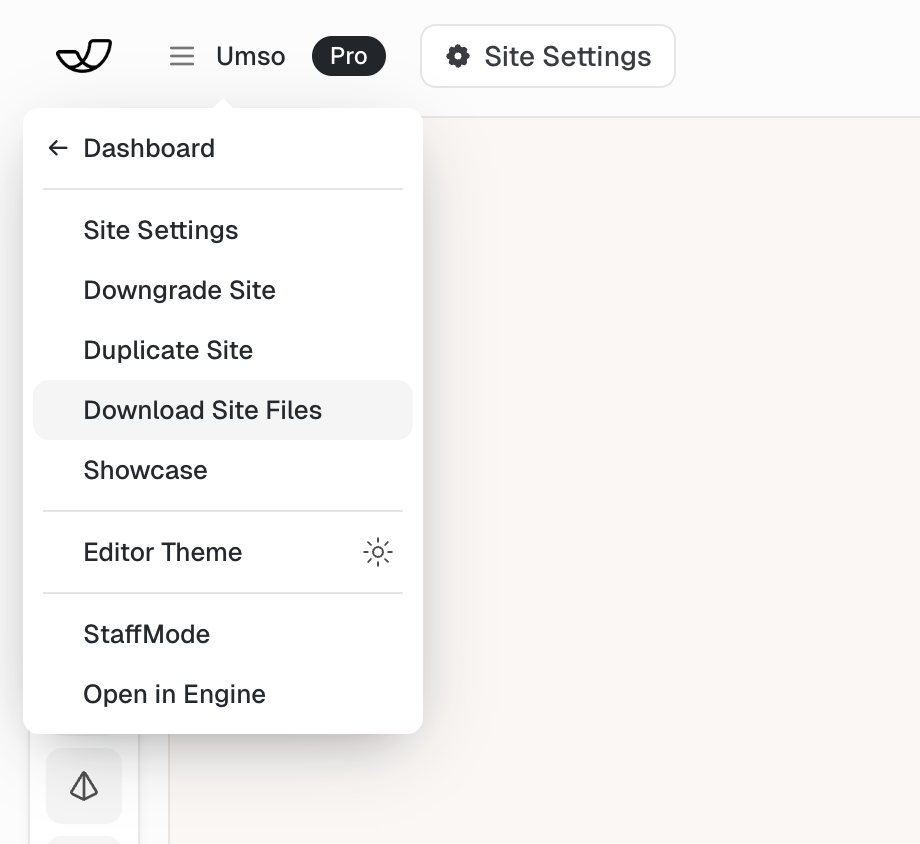Return to Dashboard from the menu

[149, 148]
